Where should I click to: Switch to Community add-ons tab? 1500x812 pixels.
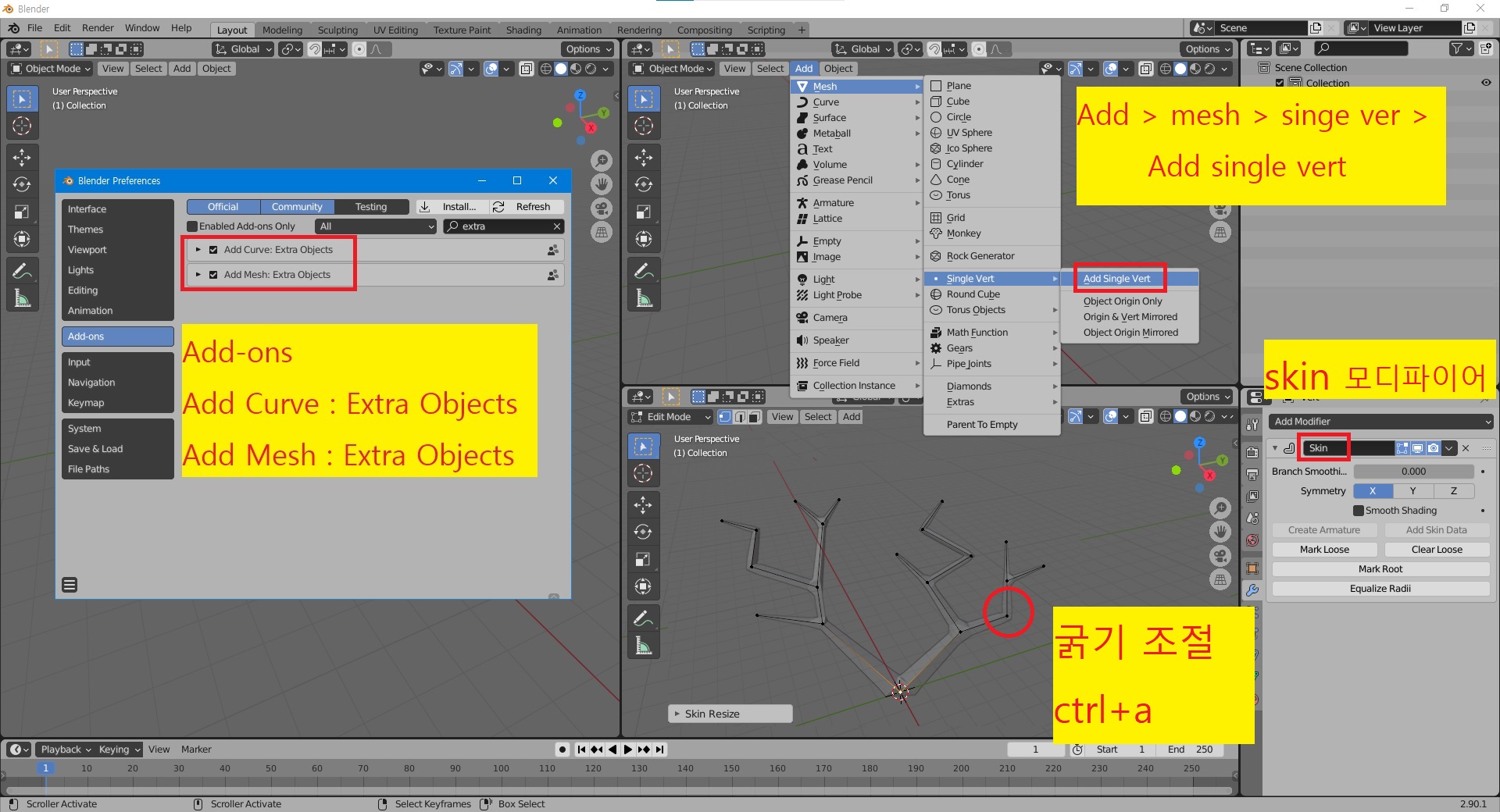(x=297, y=207)
